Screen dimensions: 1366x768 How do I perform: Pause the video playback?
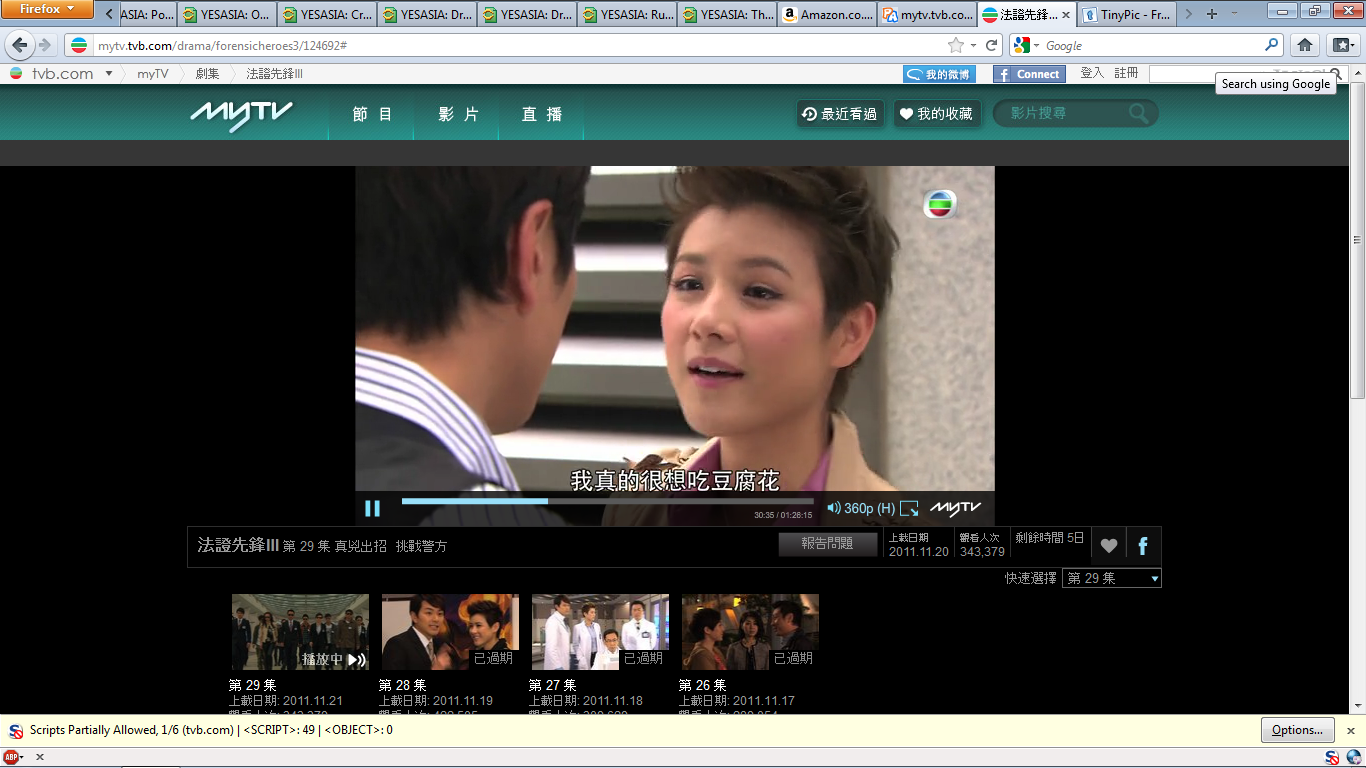tap(372, 508)
